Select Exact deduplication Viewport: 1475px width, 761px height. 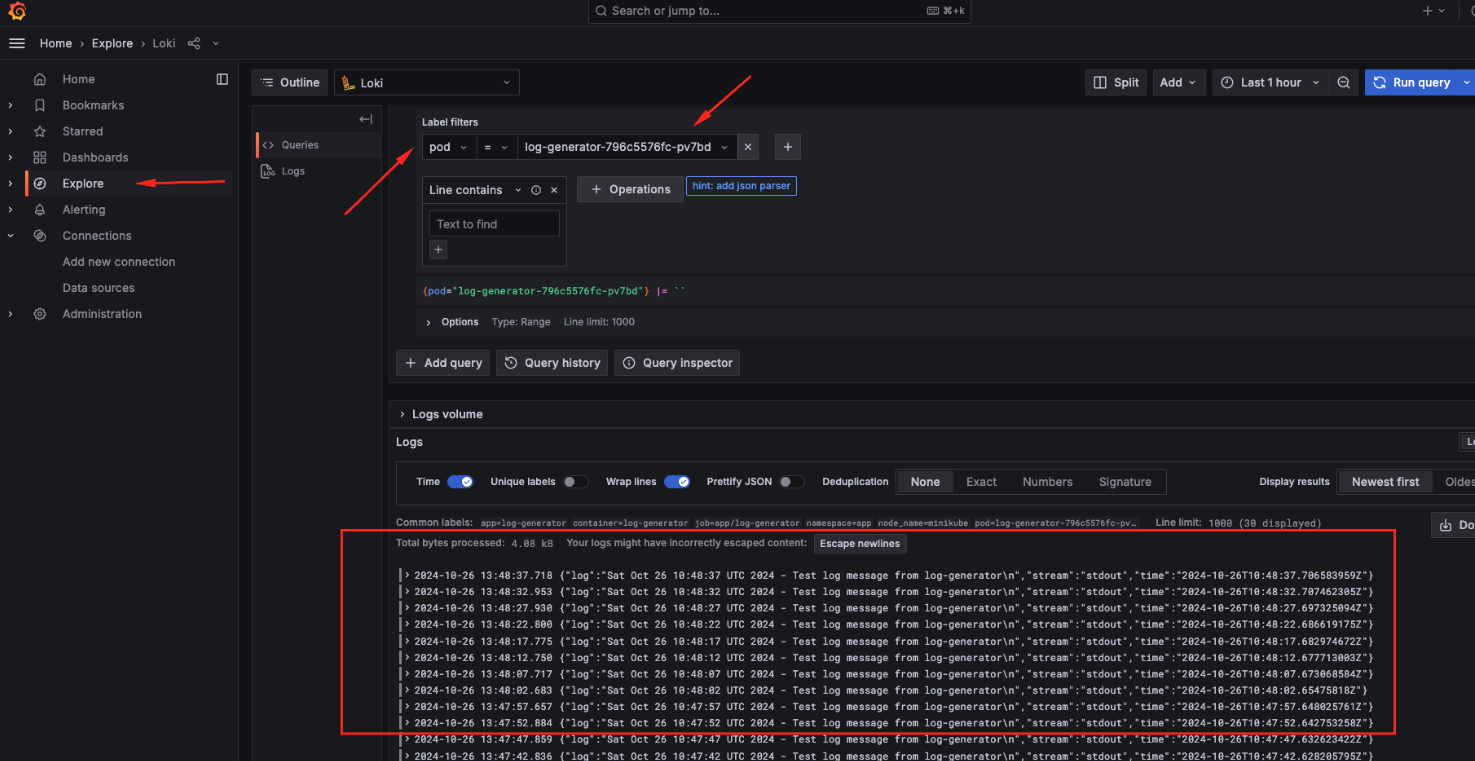pyautogui.click(x=981, y=482)
